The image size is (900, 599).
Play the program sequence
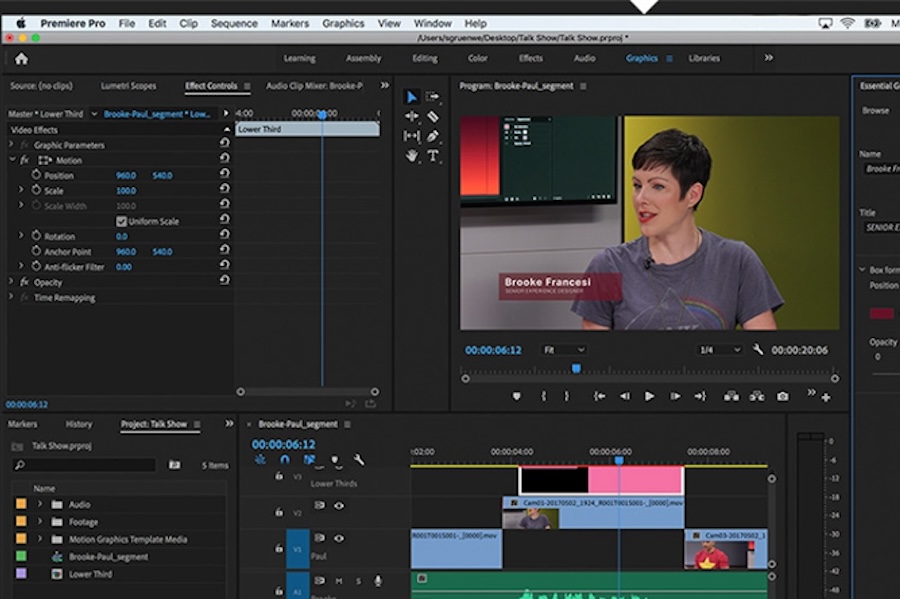click(x=649, y=396)
